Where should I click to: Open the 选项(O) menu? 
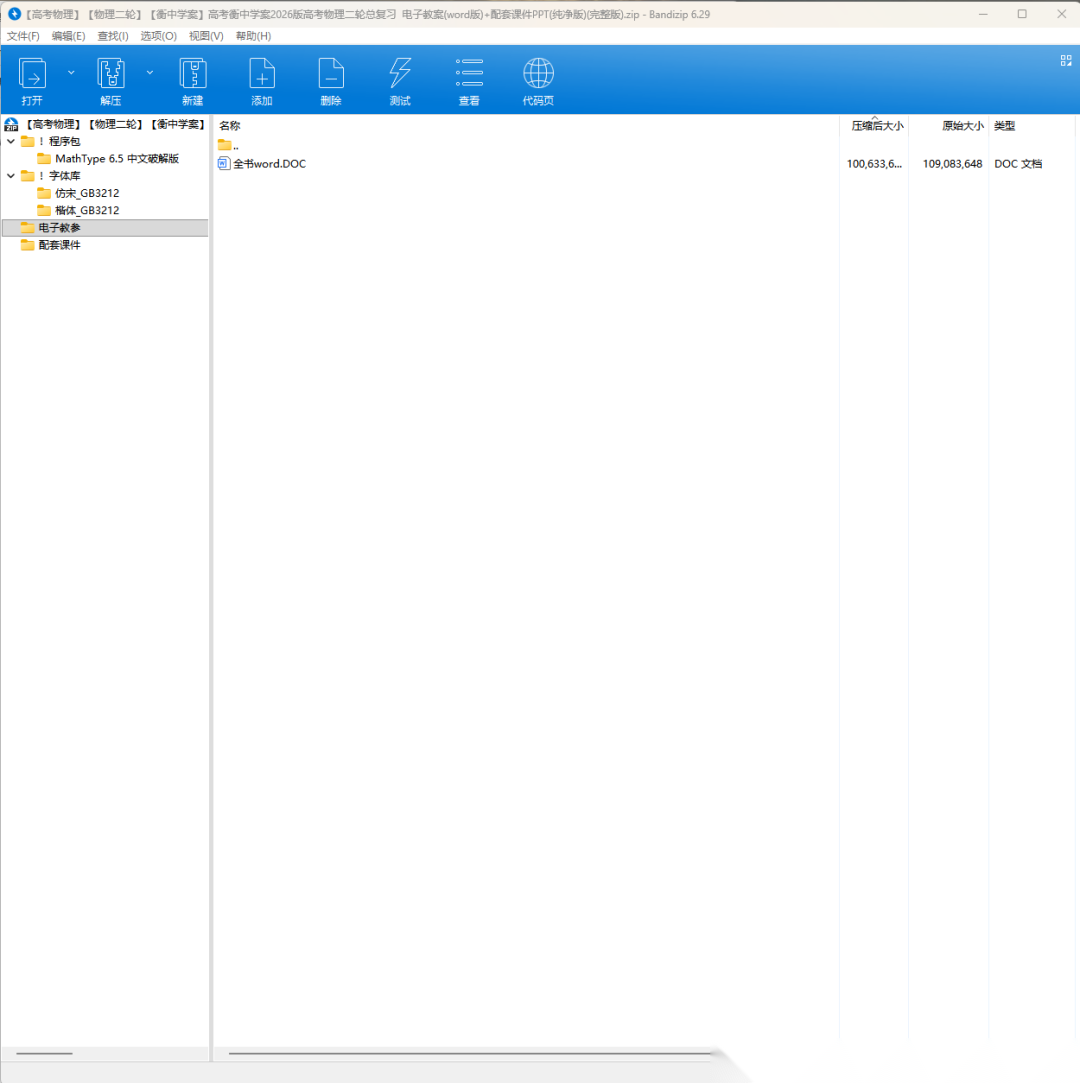coord(158,36)
